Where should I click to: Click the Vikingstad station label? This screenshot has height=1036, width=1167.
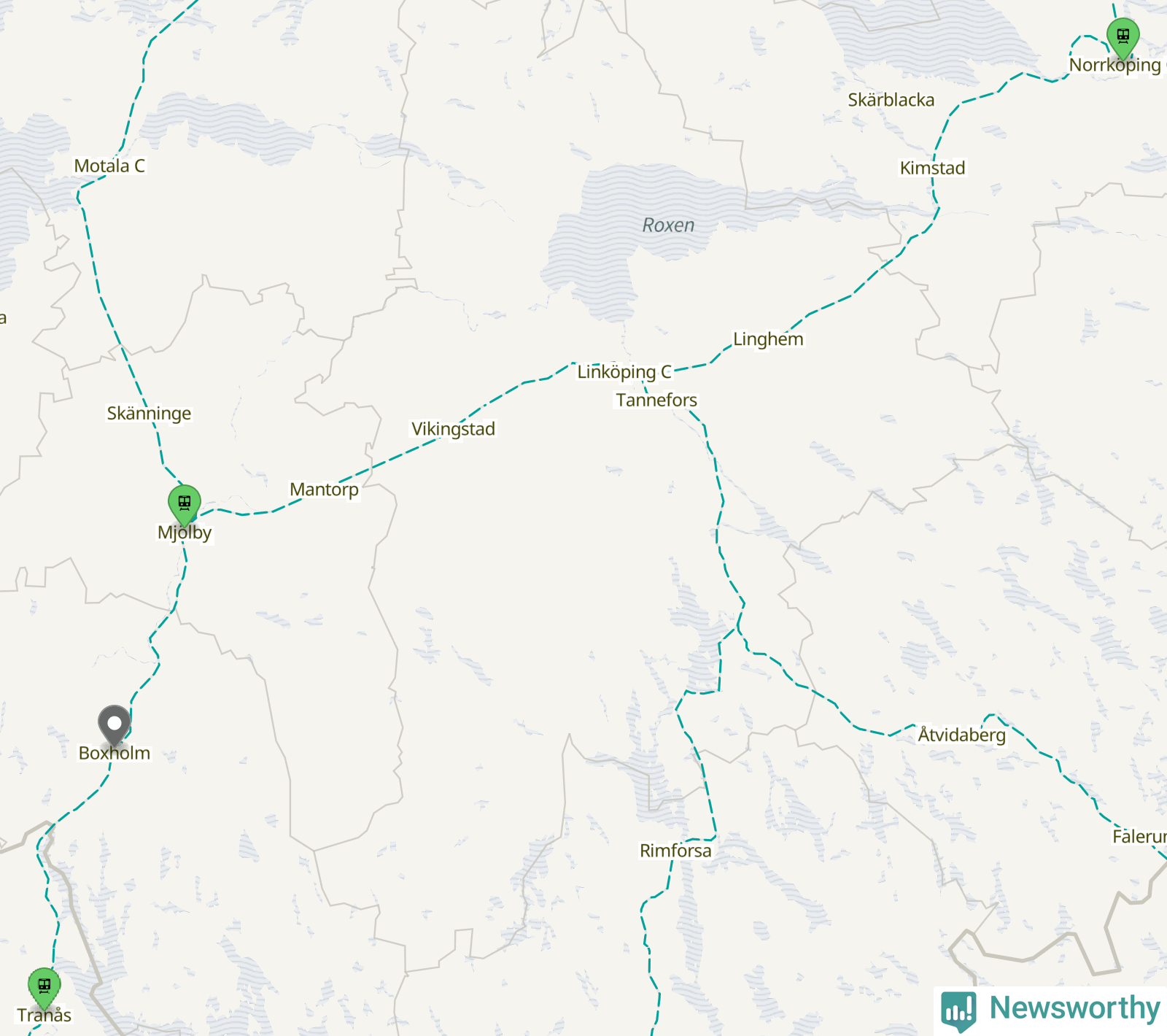tap(453, 429)
